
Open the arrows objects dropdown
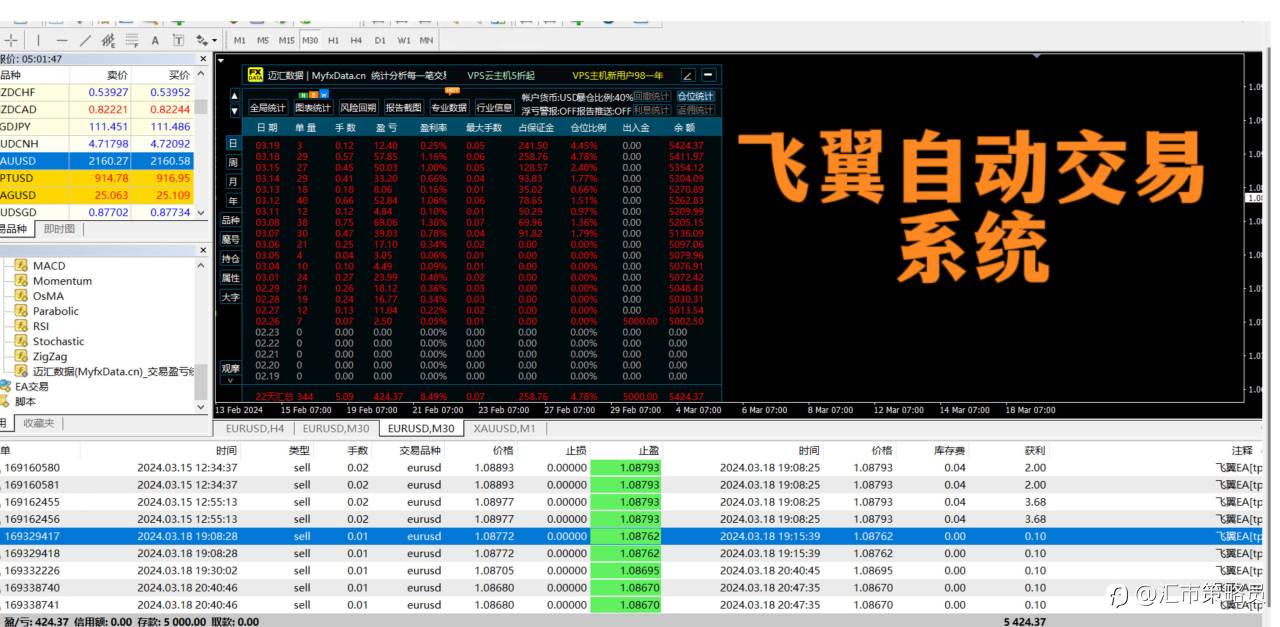coord(207,40)
